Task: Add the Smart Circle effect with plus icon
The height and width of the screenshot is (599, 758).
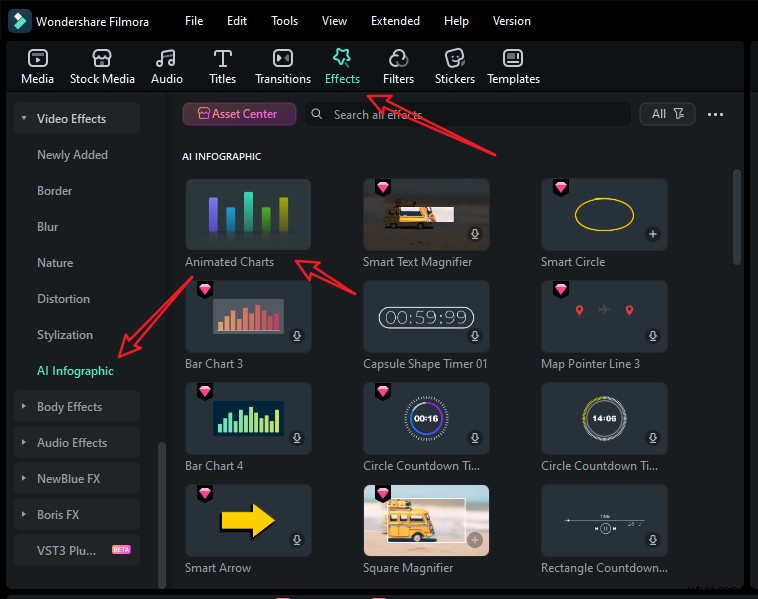Action: [x=652, y=235]
